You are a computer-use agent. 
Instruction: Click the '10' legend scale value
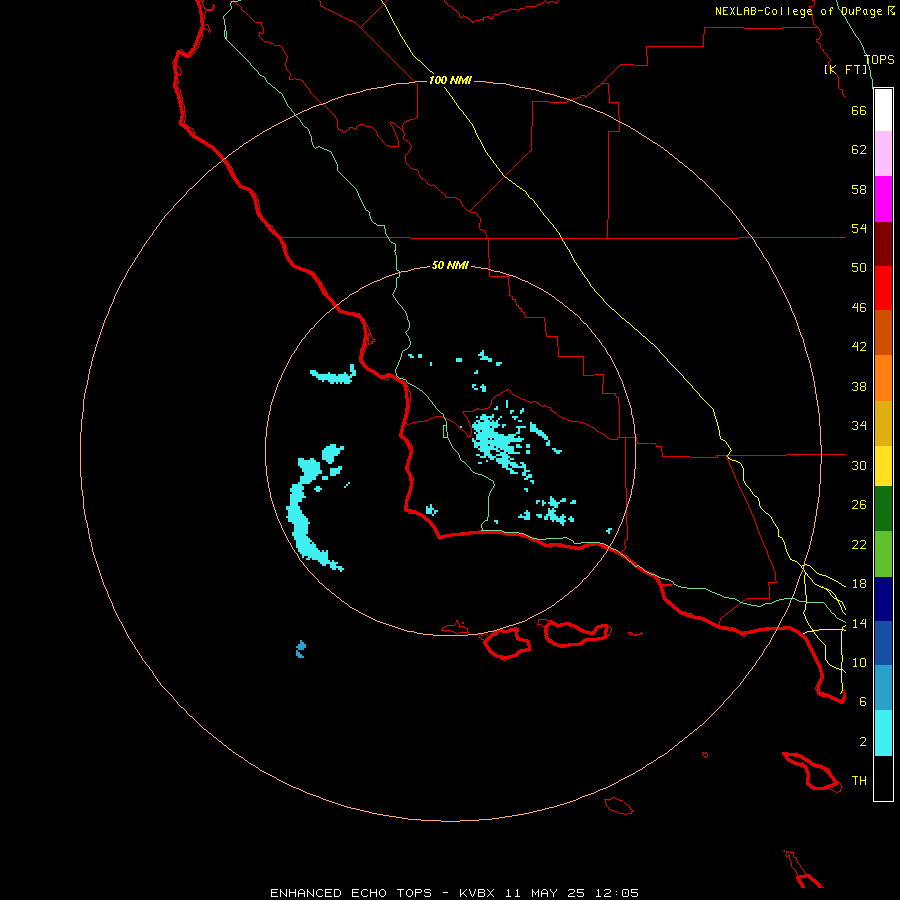[859, 662]
